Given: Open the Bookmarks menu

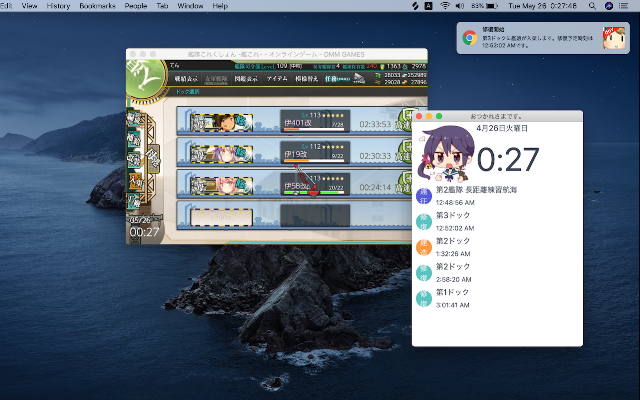Looking at the screenshot, I should coord(97,6).
